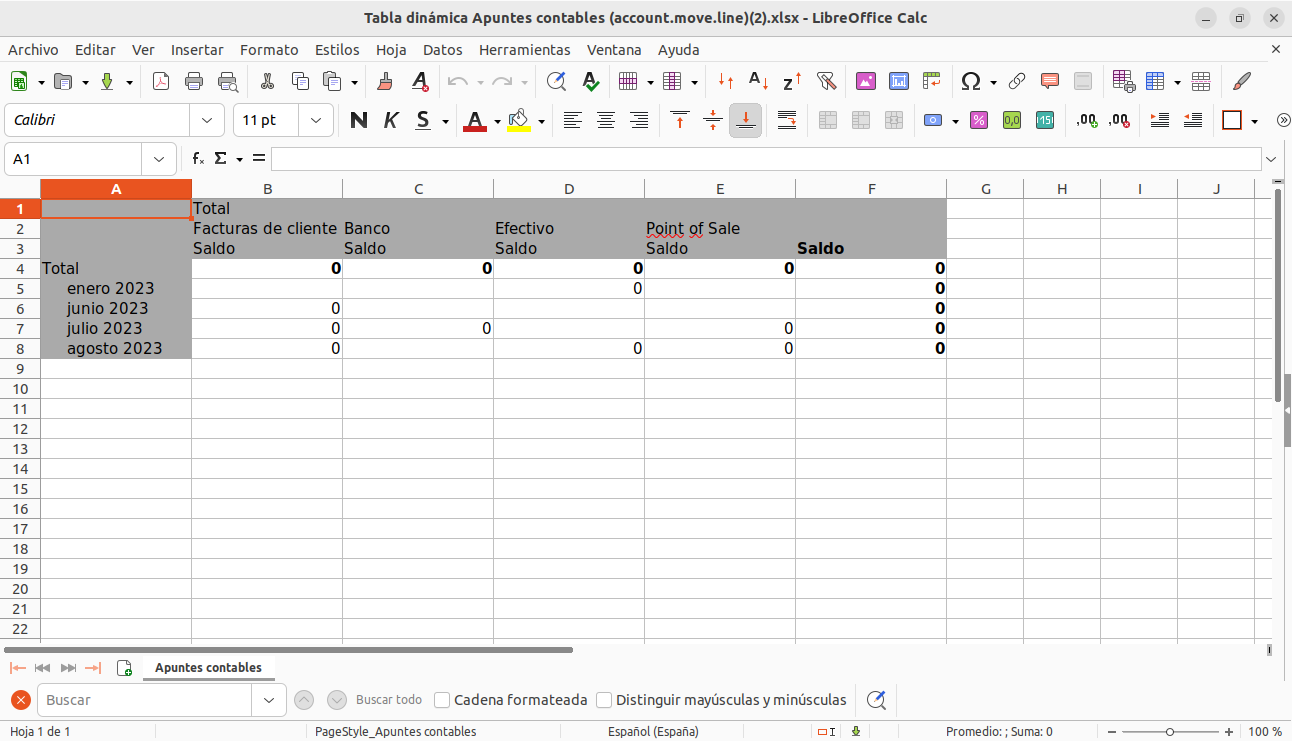Click the Export as PDF icon
This screenshot has height=741, width=1292.
click(161, 82)
